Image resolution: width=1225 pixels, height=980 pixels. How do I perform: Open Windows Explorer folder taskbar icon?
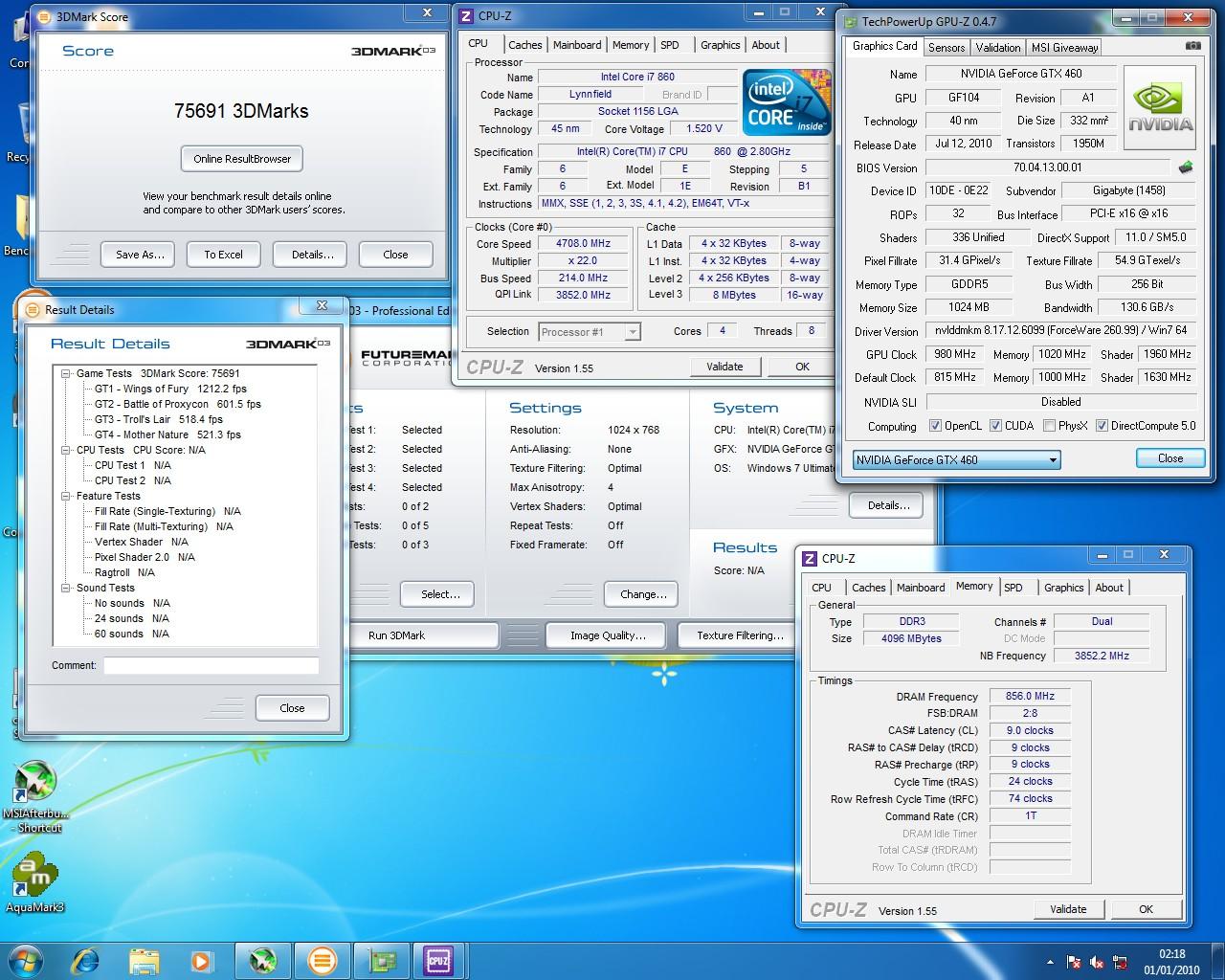point(144,960)
